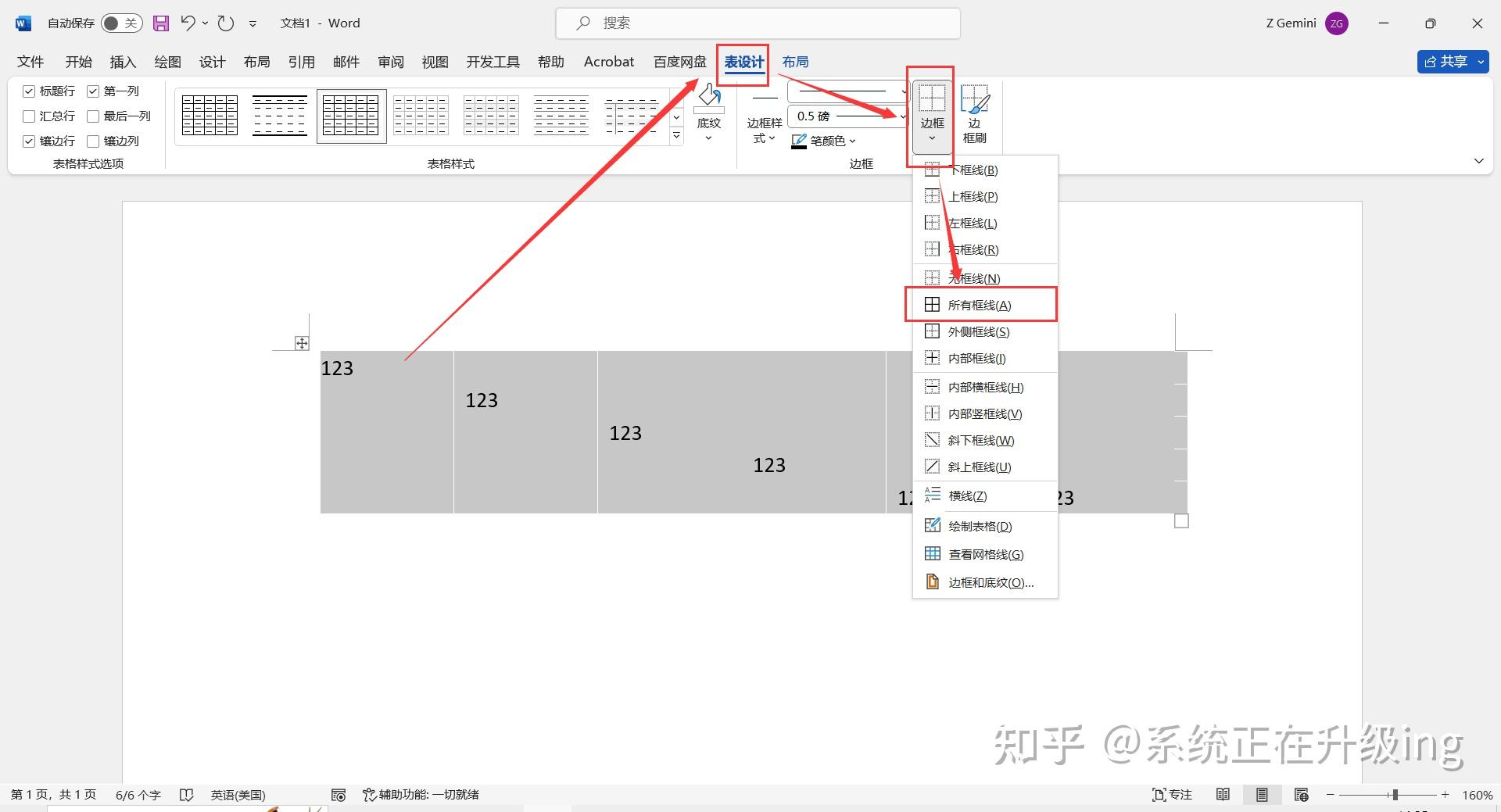The width and height of the screenshot is (1501, 812).
Task: Open the 文件 tab
Action: pyautogui.click(x=30, y=62)
